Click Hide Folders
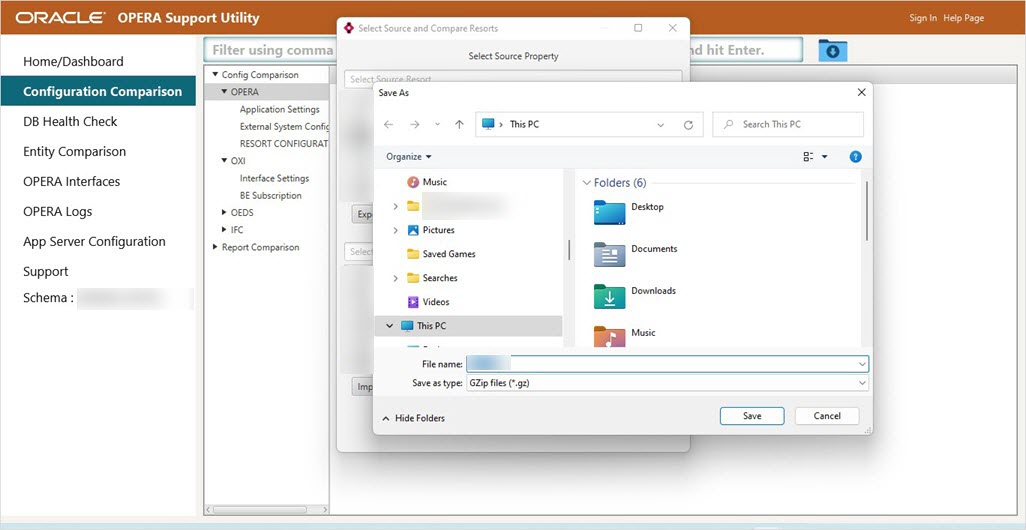1026x530 pixels. click(414, 418)
